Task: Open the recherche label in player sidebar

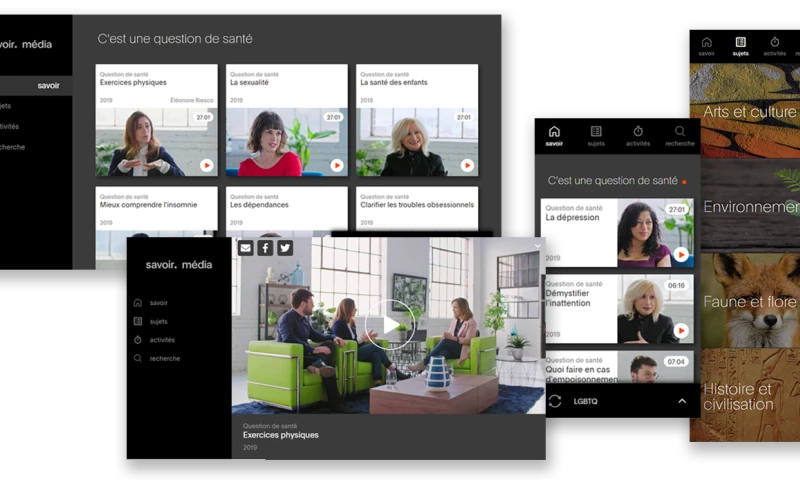Action: 165,359
